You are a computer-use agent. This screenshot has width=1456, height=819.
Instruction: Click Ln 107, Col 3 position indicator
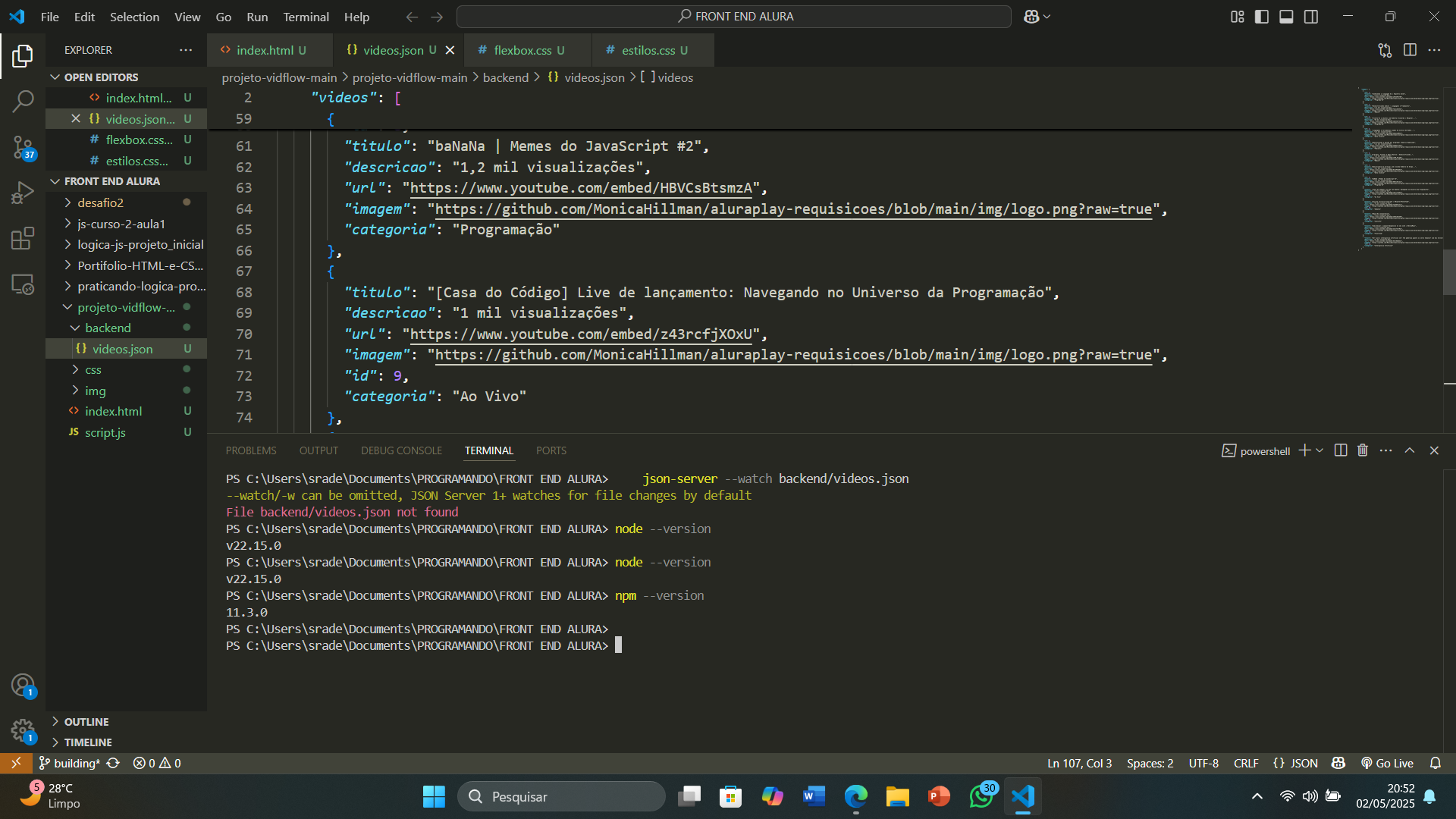[1079, 764]
